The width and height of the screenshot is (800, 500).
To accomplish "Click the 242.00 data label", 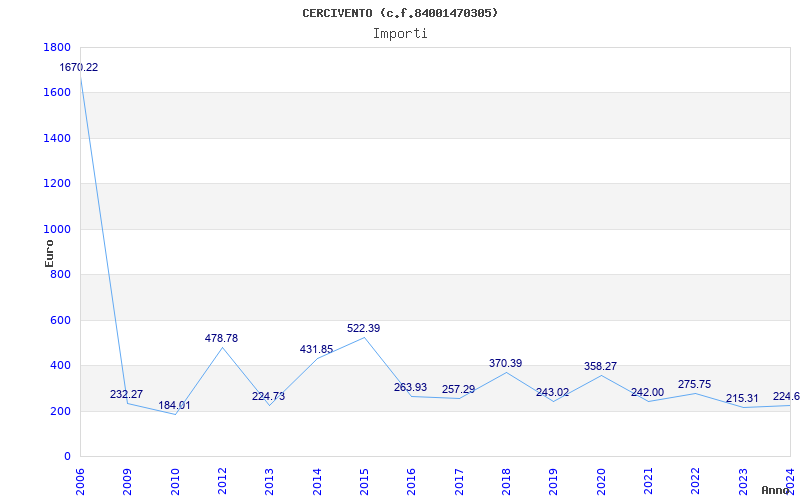I will [647, 392].
